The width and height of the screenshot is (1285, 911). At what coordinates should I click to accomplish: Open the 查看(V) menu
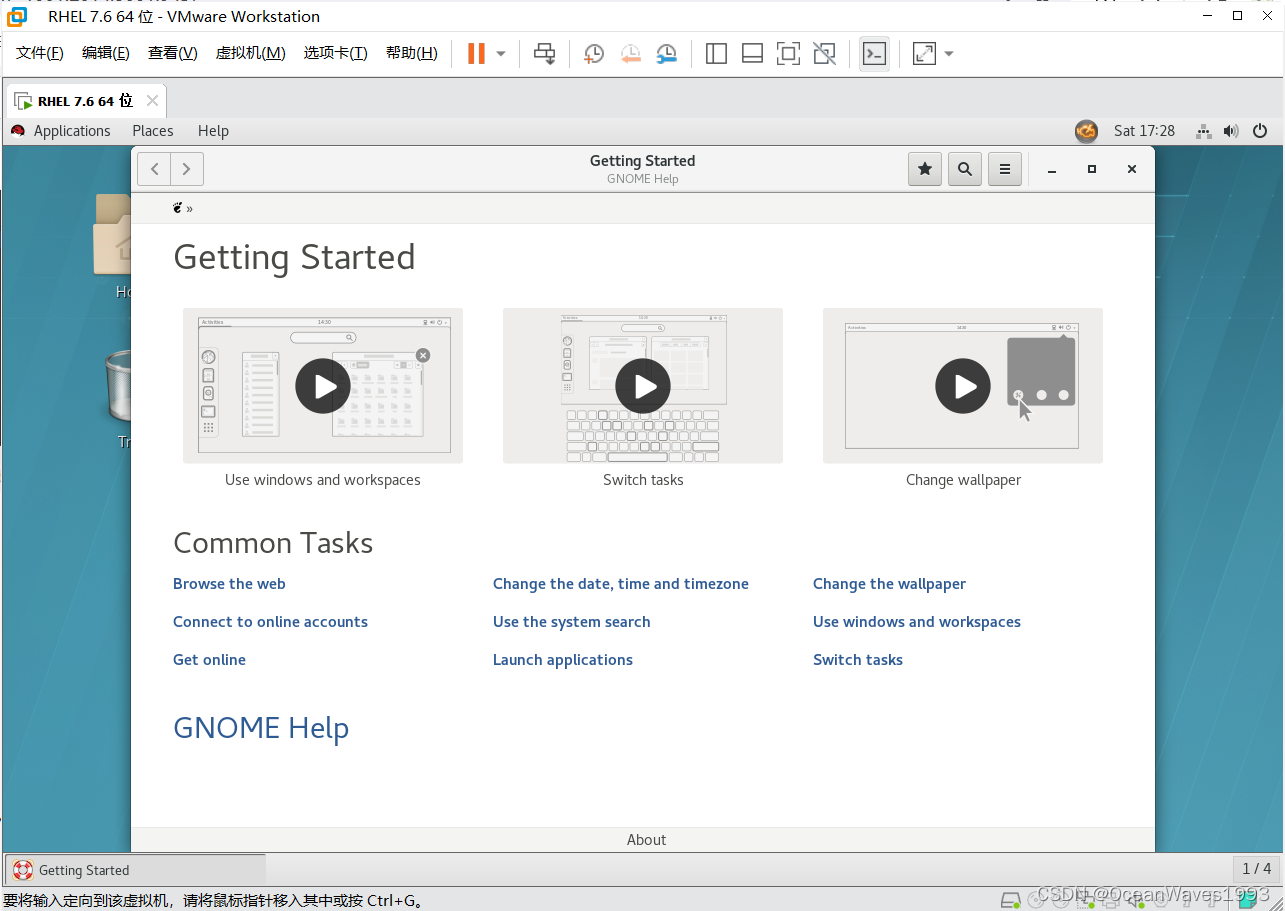tap(173, 53)
